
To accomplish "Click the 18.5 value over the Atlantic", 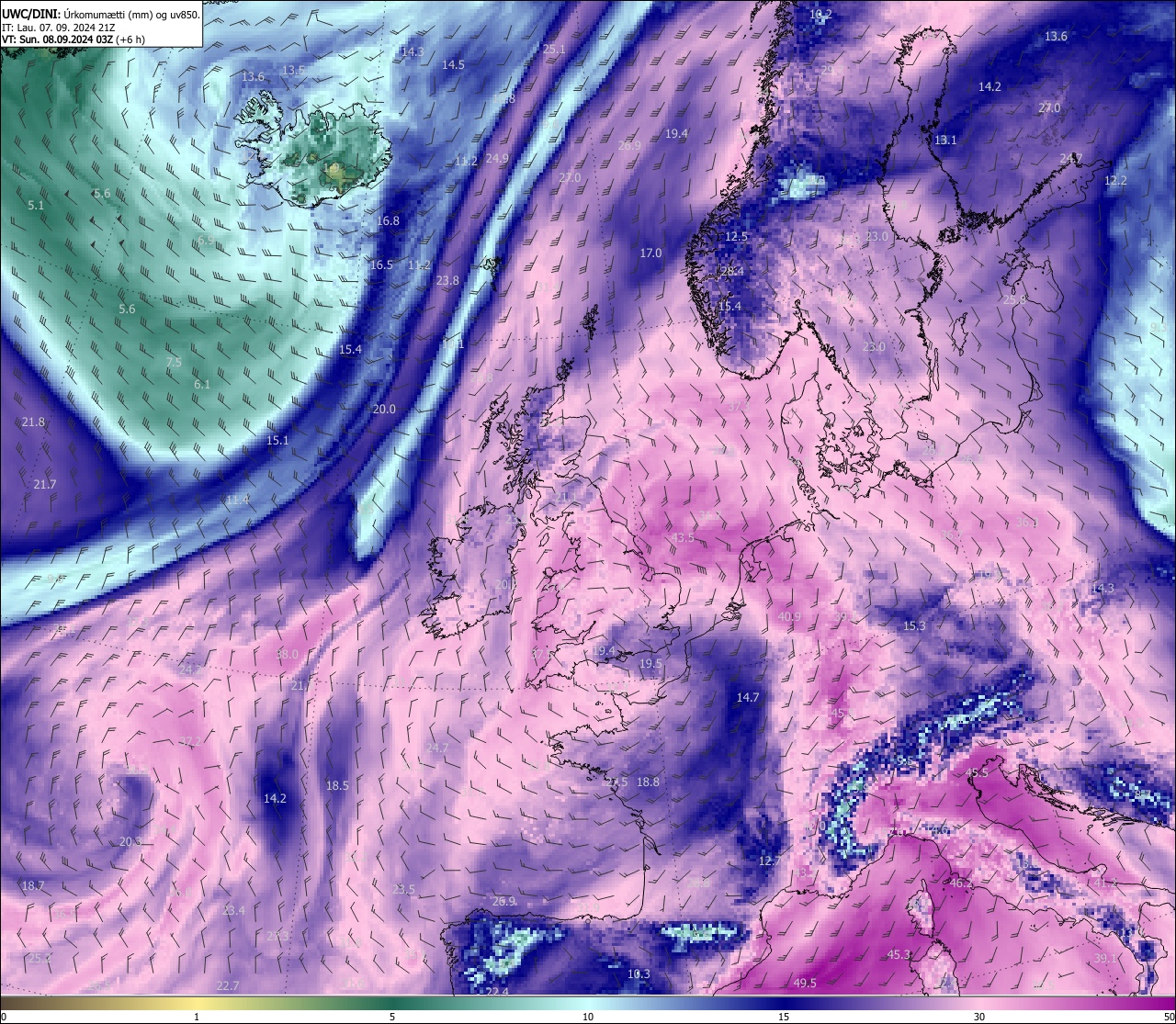I will click(337, 785).
